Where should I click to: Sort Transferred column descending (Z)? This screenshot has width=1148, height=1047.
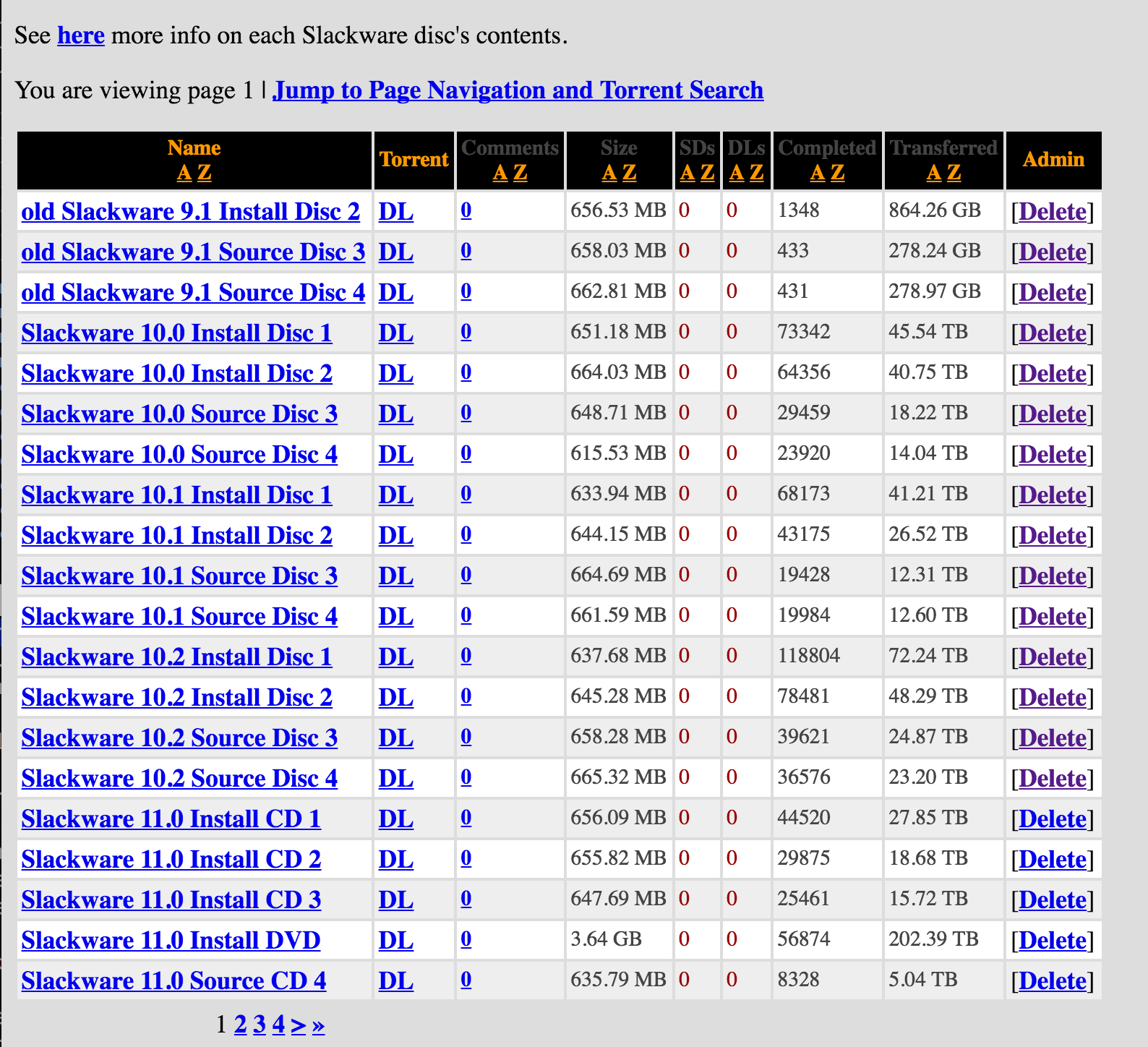point(954,173)
